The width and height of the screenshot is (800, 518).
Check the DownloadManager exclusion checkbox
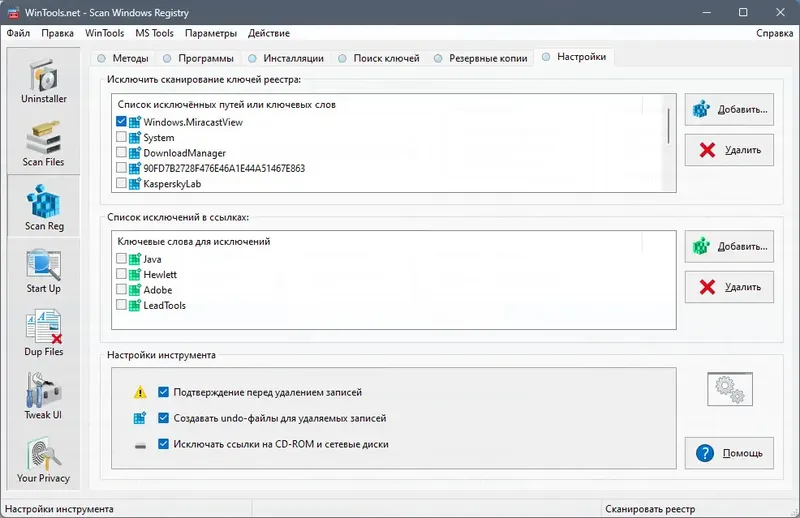pyautogui.click(x=121, y=152)
